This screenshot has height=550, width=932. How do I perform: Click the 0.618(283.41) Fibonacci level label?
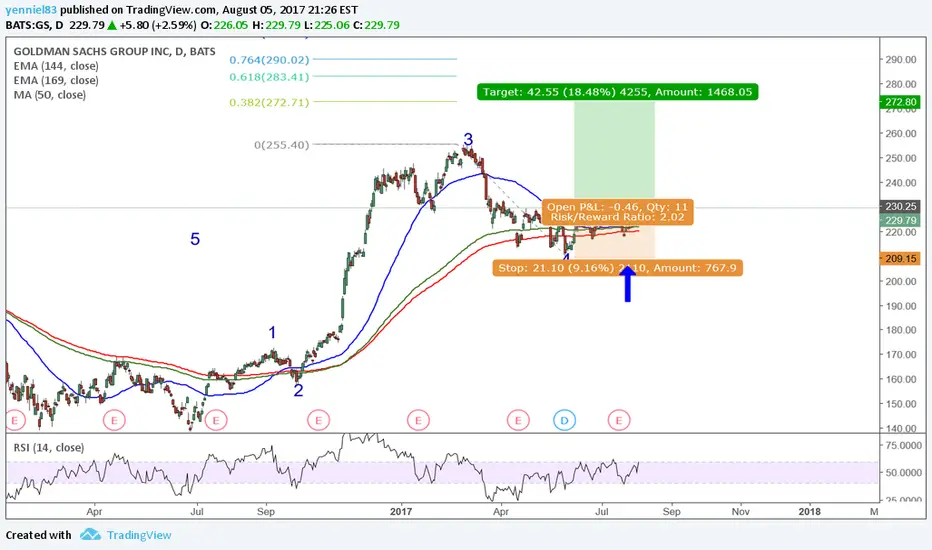tap(269, 77)
